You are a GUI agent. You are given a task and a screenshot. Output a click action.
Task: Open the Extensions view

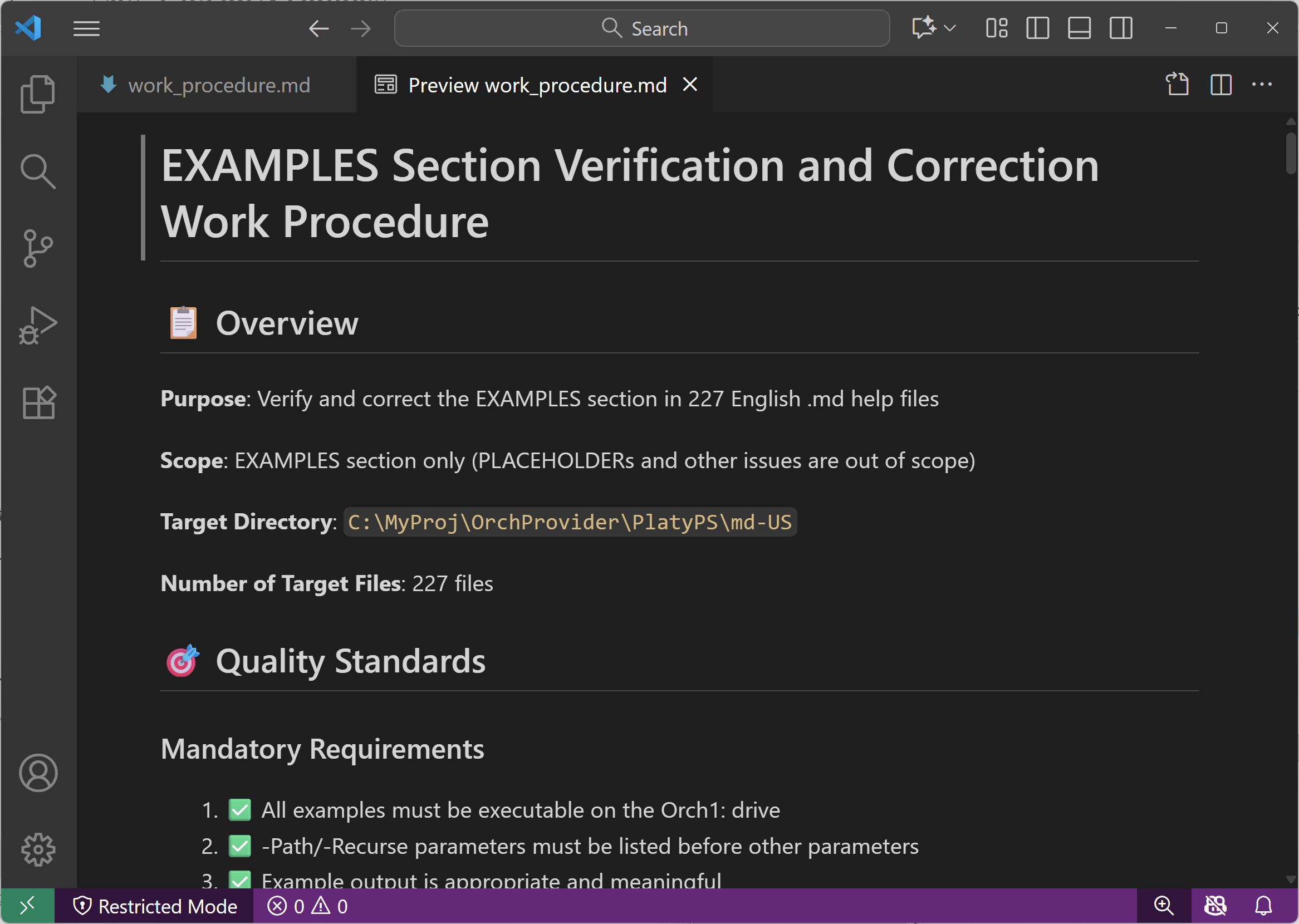click(37, 403)
